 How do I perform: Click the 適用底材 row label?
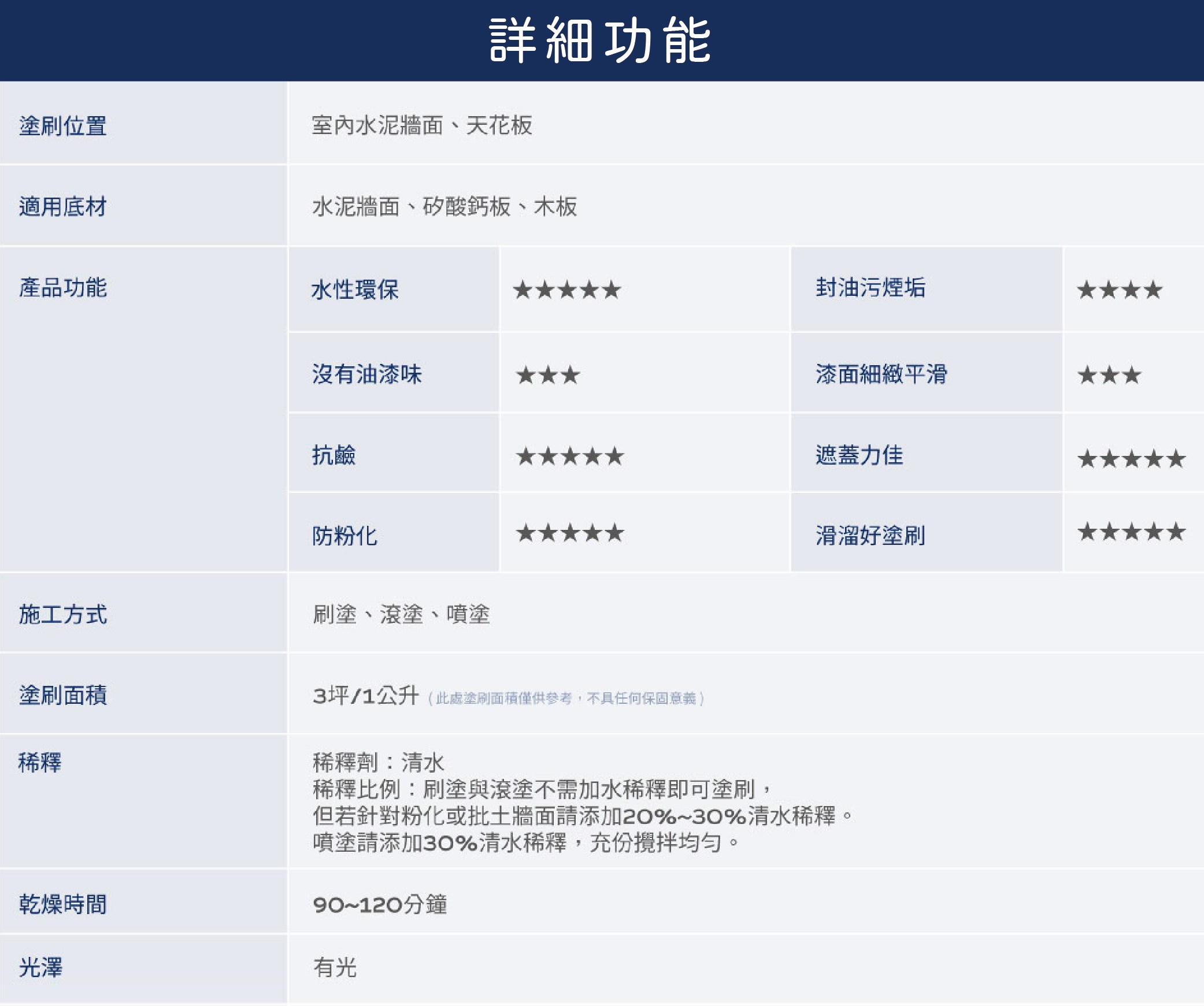click(x=63, y=206)
